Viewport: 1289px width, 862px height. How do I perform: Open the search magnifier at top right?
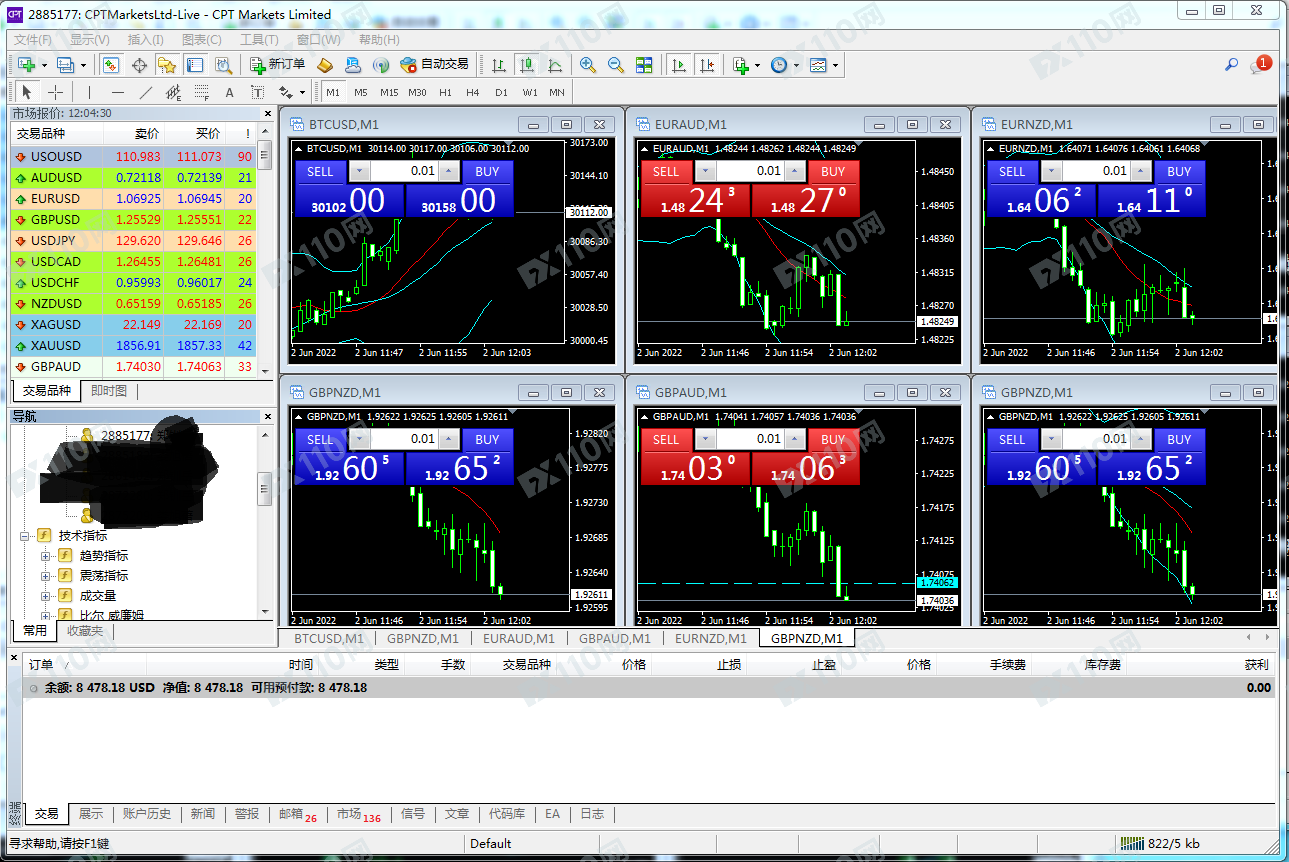click(1231, 65)
